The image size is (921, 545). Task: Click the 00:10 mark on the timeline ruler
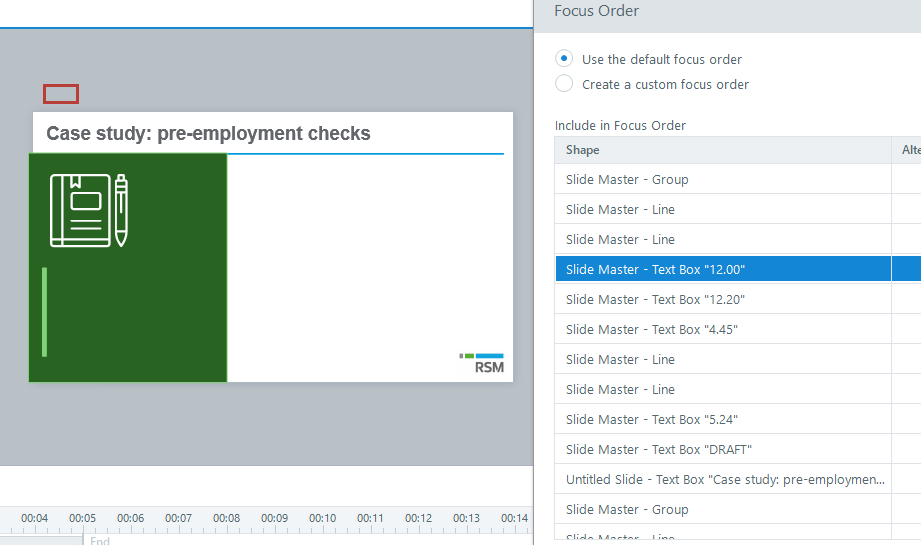(322, 518)
